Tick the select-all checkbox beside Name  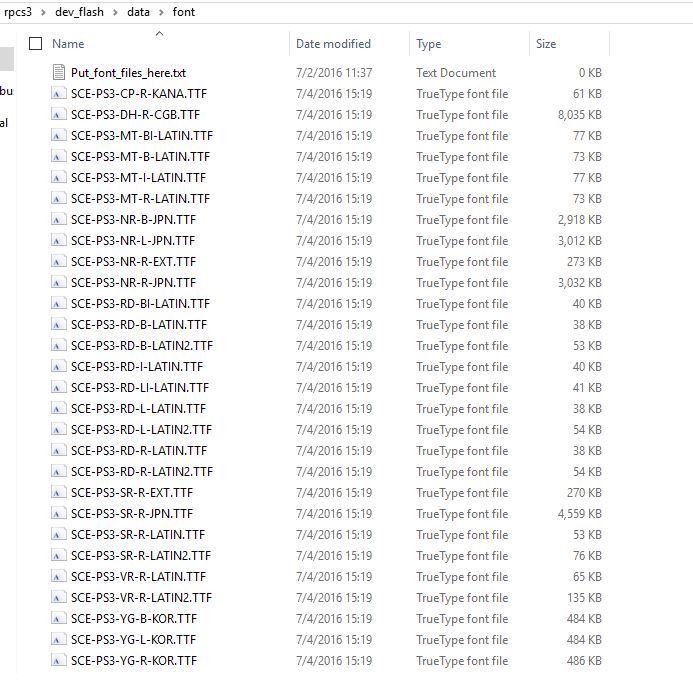pyautogui.click(x=35, y=44)
